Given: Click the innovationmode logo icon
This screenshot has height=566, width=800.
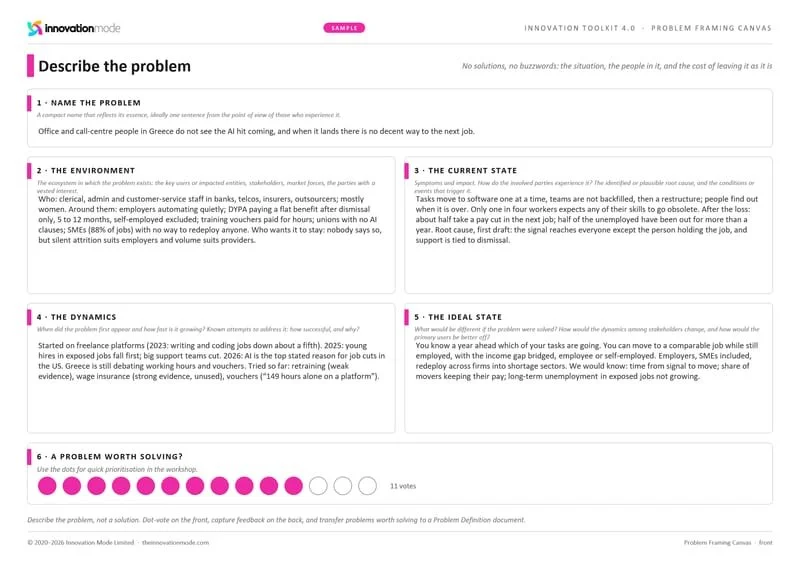Looking at the screenshot, I should click(35, 28).
